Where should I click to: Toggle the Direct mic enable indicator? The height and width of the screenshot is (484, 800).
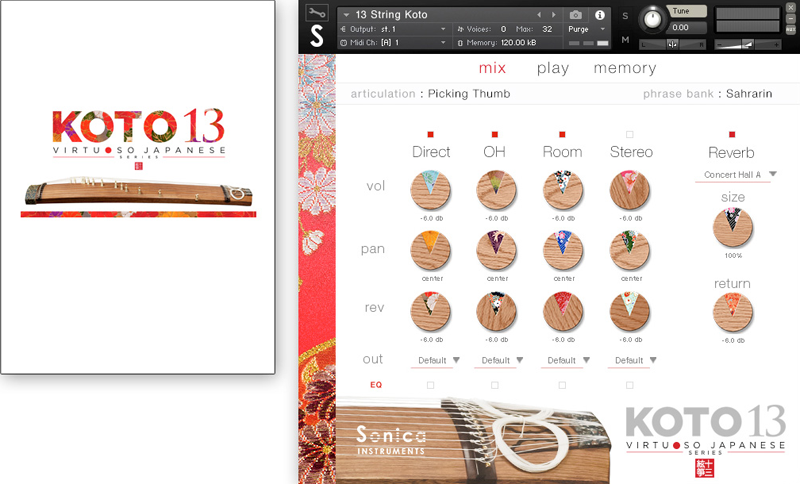coord(431,134)
